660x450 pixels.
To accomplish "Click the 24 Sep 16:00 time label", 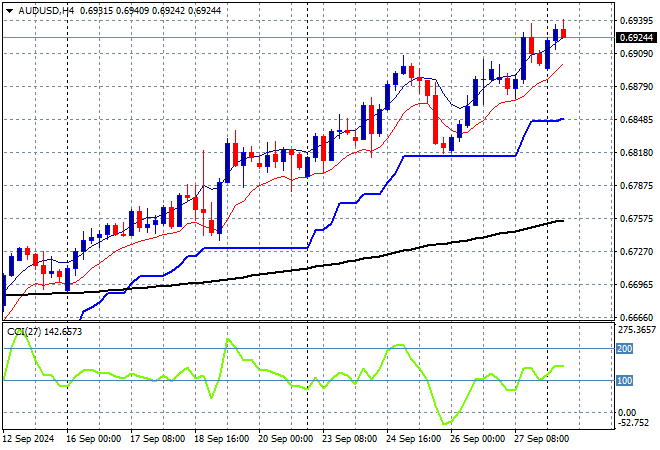I will 413,439.
